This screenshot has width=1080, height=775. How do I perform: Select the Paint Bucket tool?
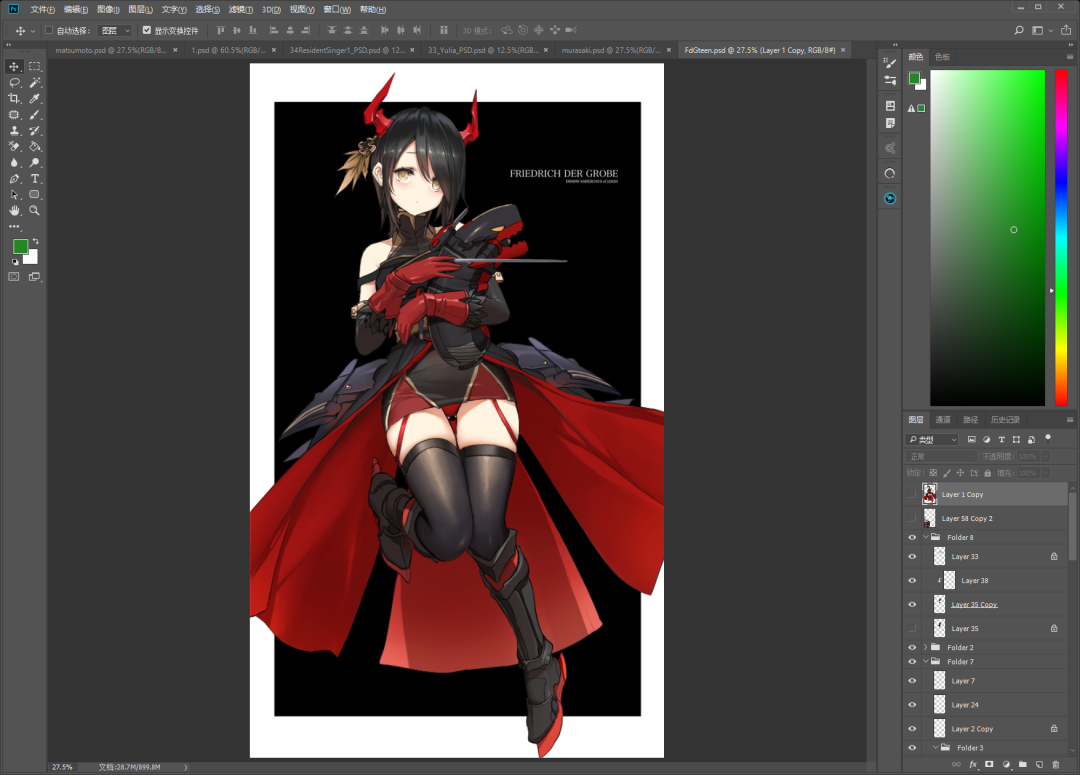pos(34,147)
